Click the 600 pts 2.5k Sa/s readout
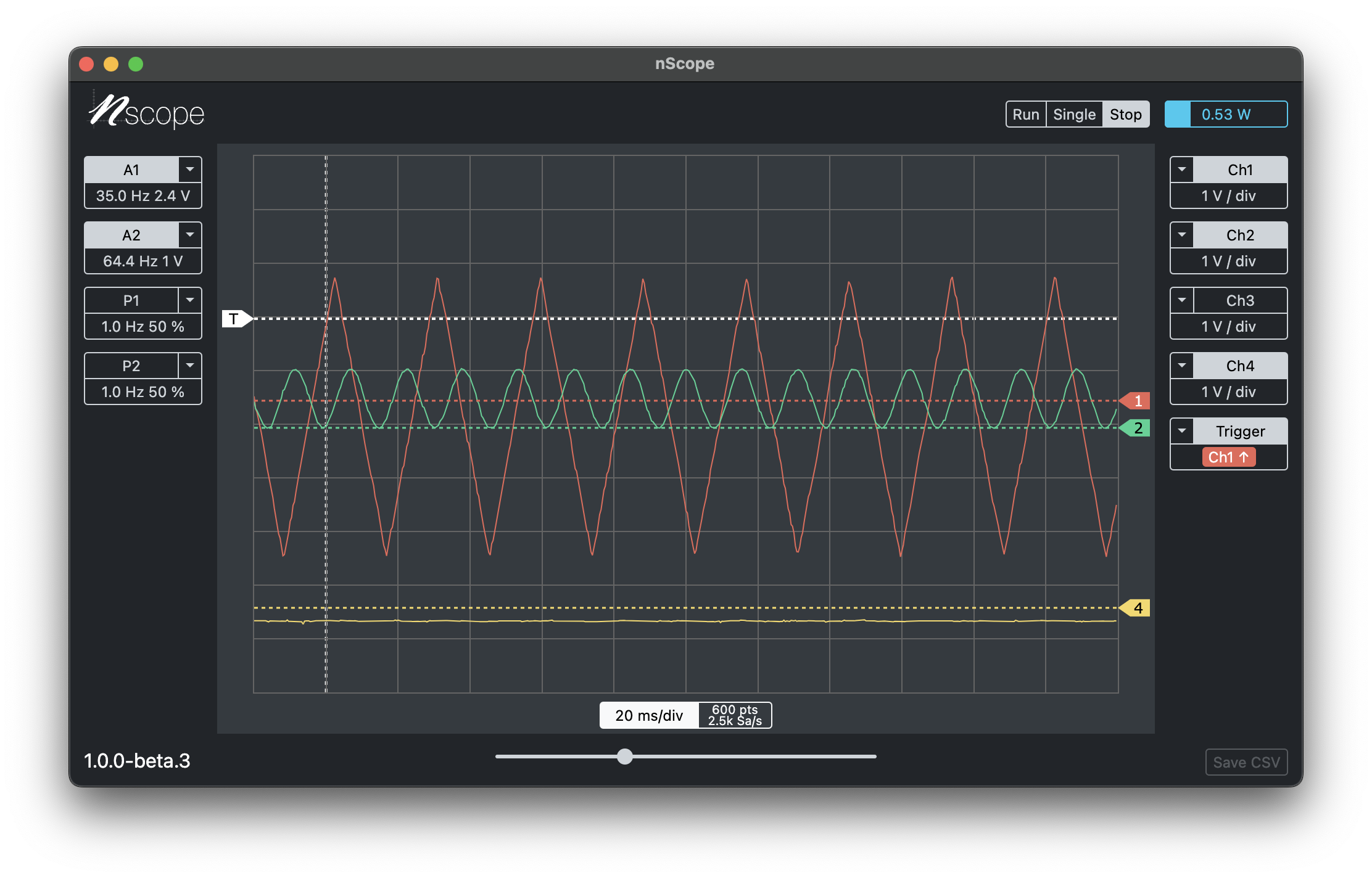 [x=735, y=715]
